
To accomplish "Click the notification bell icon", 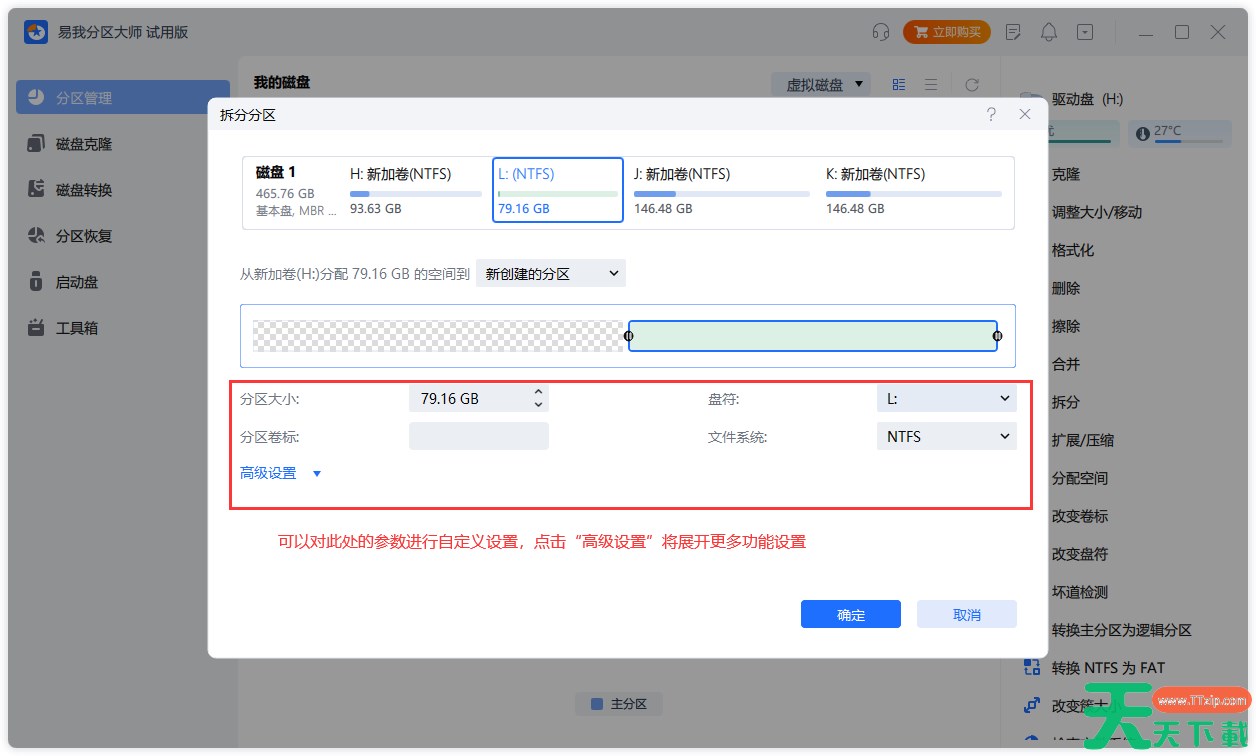I will click(x=1049, y=32).
